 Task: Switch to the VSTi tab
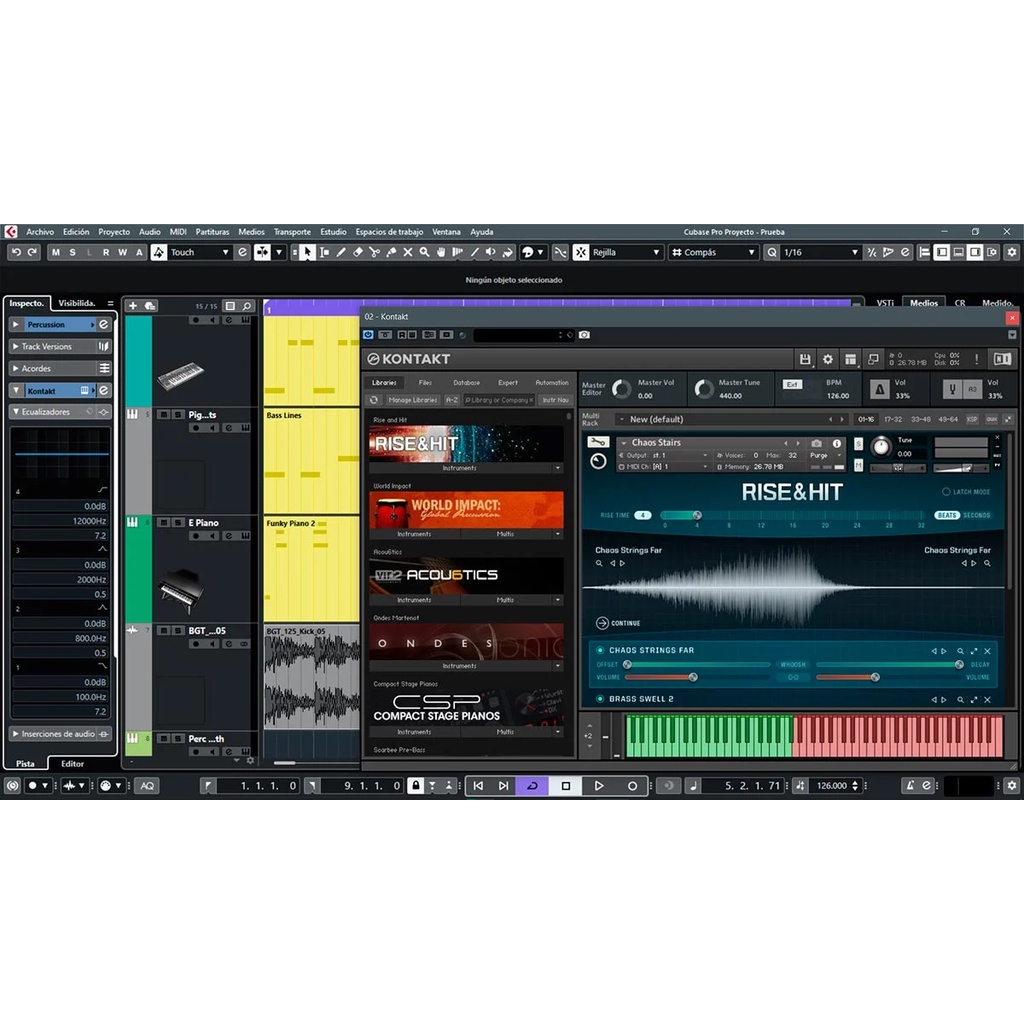(x=885, y=303)
